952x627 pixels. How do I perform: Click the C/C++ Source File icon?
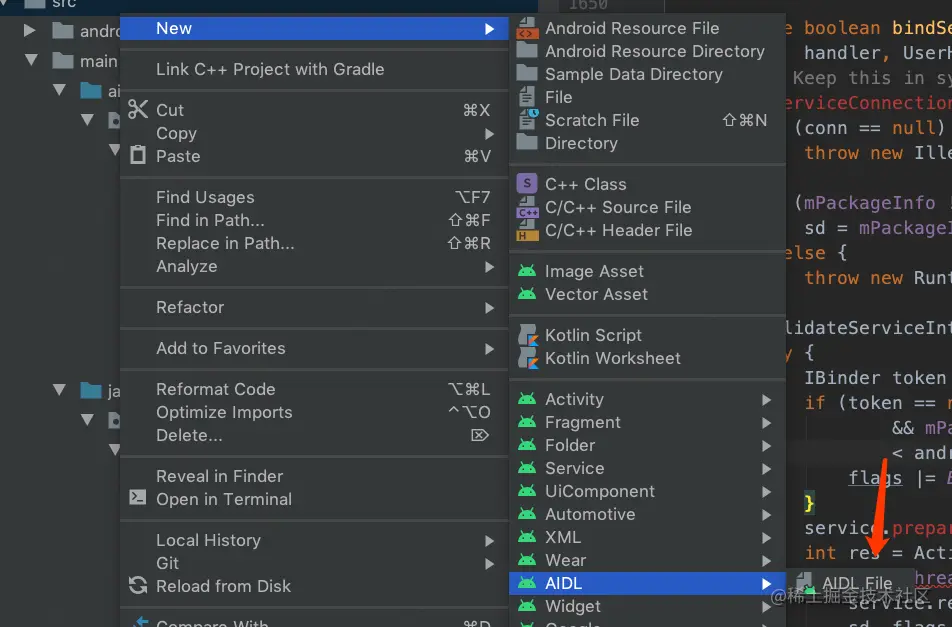coord(527,207)
